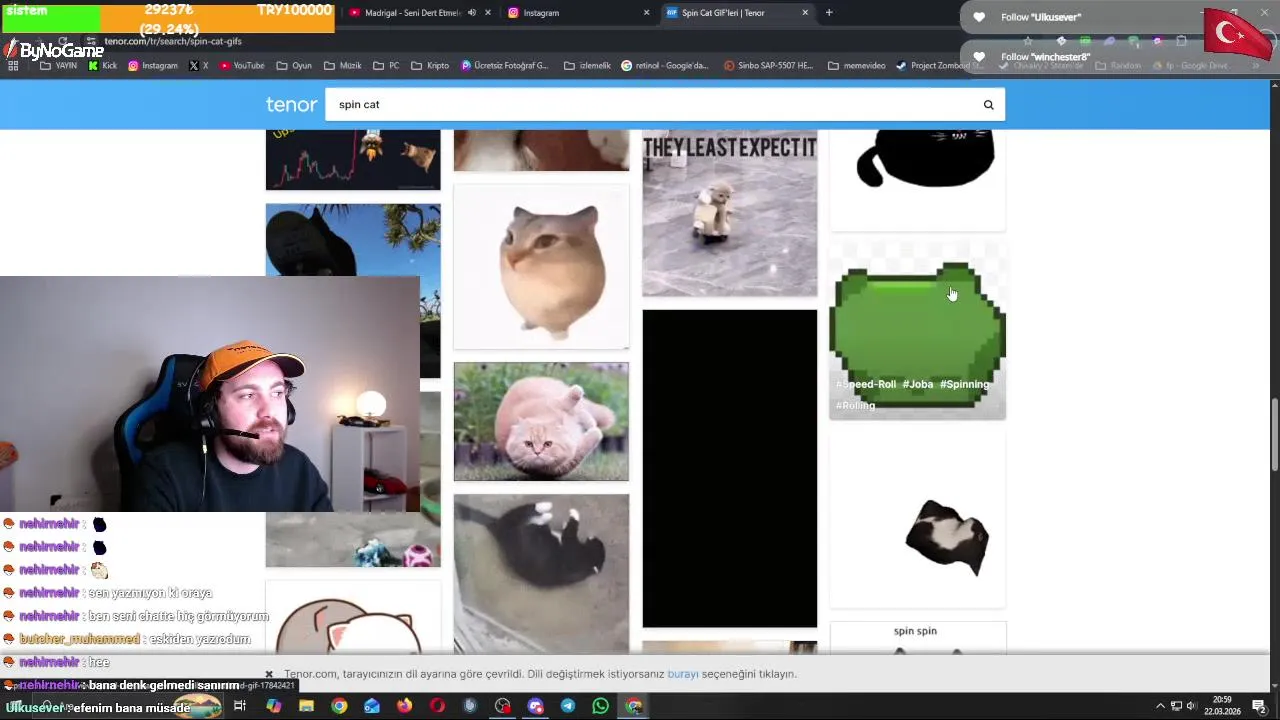Open the Project Zomboid Steam bookmark
1280x720 pixels.
click(x=940, y=66)
